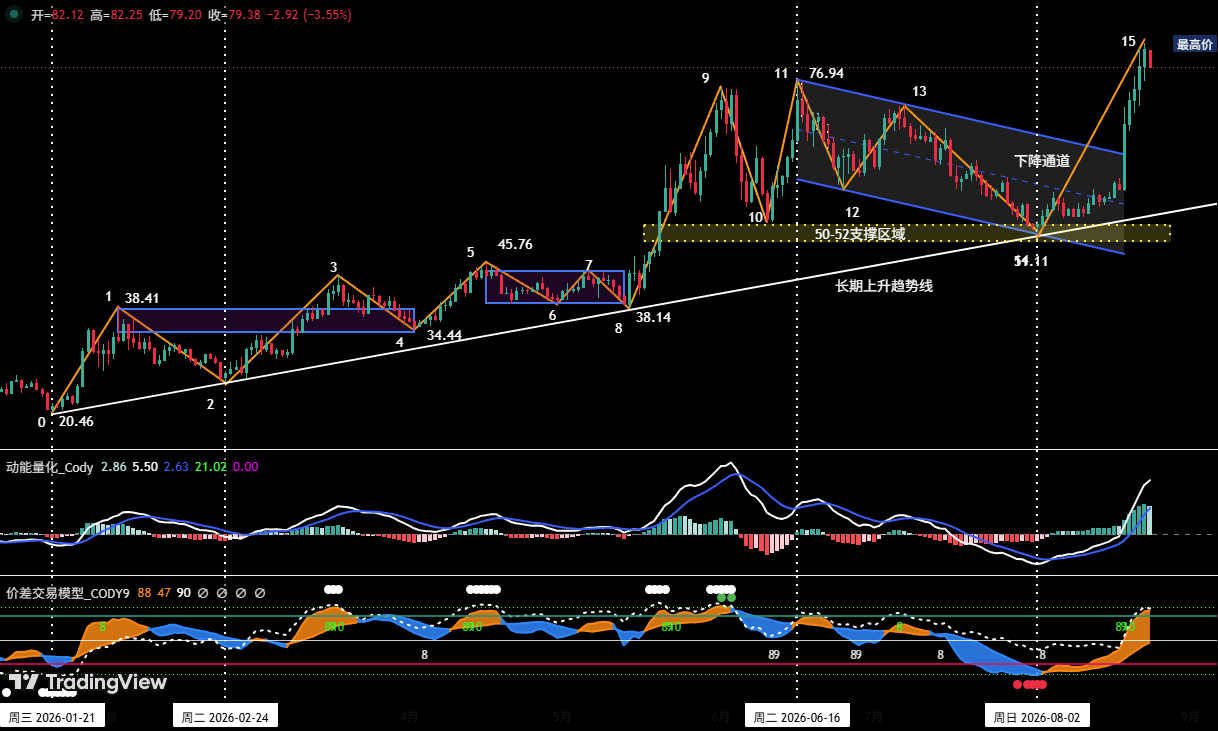Screen dimensions: 1218x731
Task: Select the purple rectangle spanning waves 1 to 4
Action: point(266,320)
